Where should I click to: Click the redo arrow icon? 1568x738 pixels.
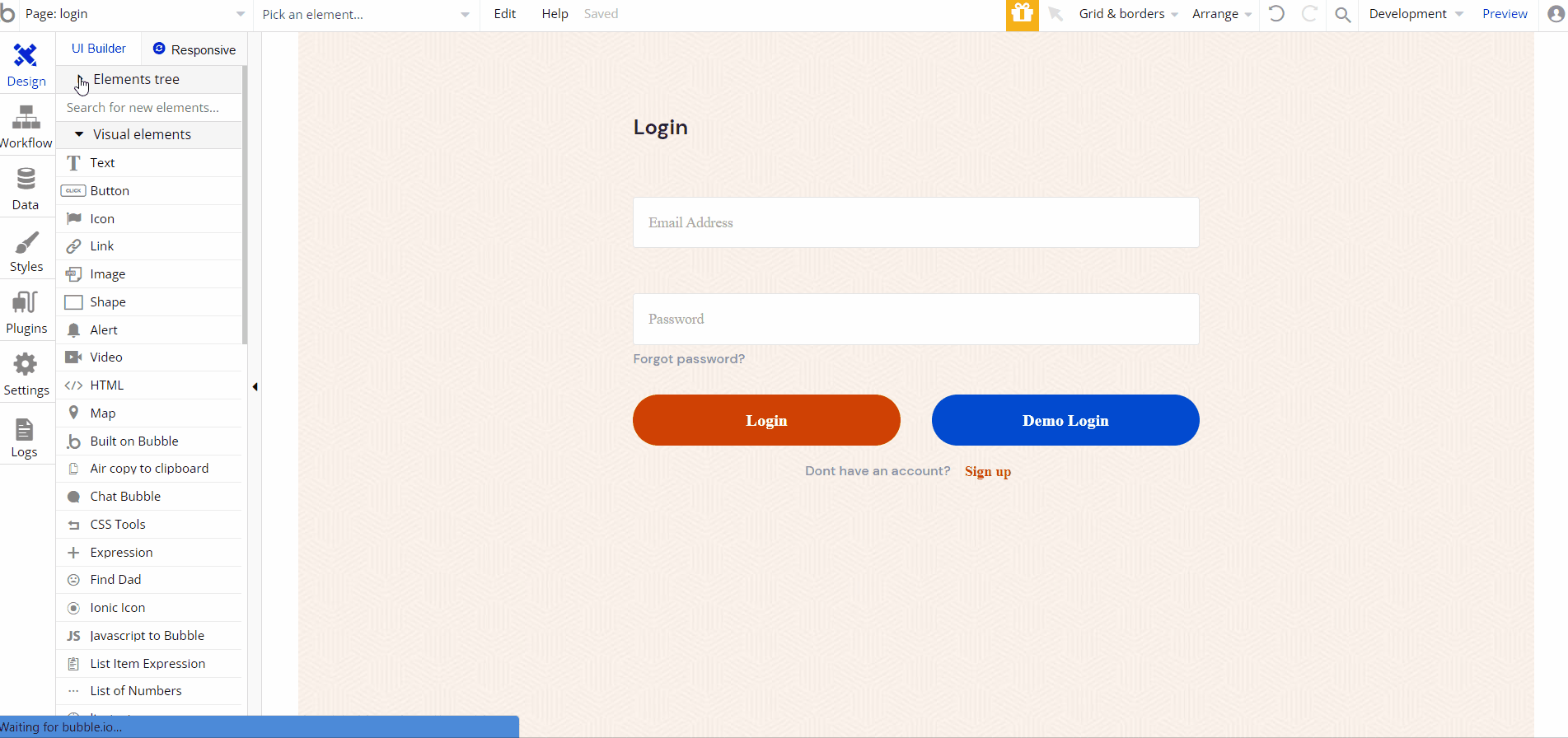[x=1309, y=14]
